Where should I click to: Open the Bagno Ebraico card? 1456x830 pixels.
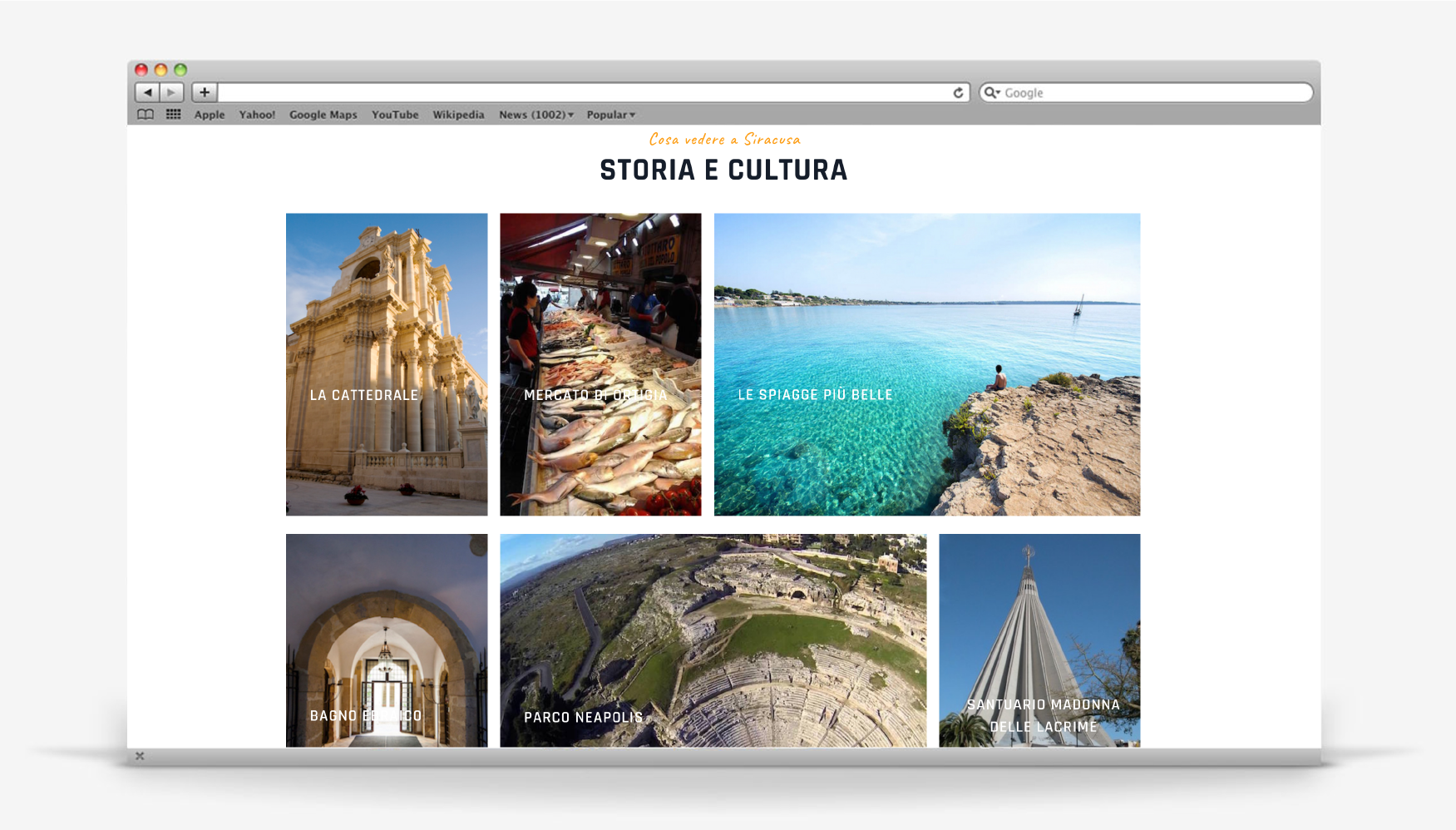(387, 640)
